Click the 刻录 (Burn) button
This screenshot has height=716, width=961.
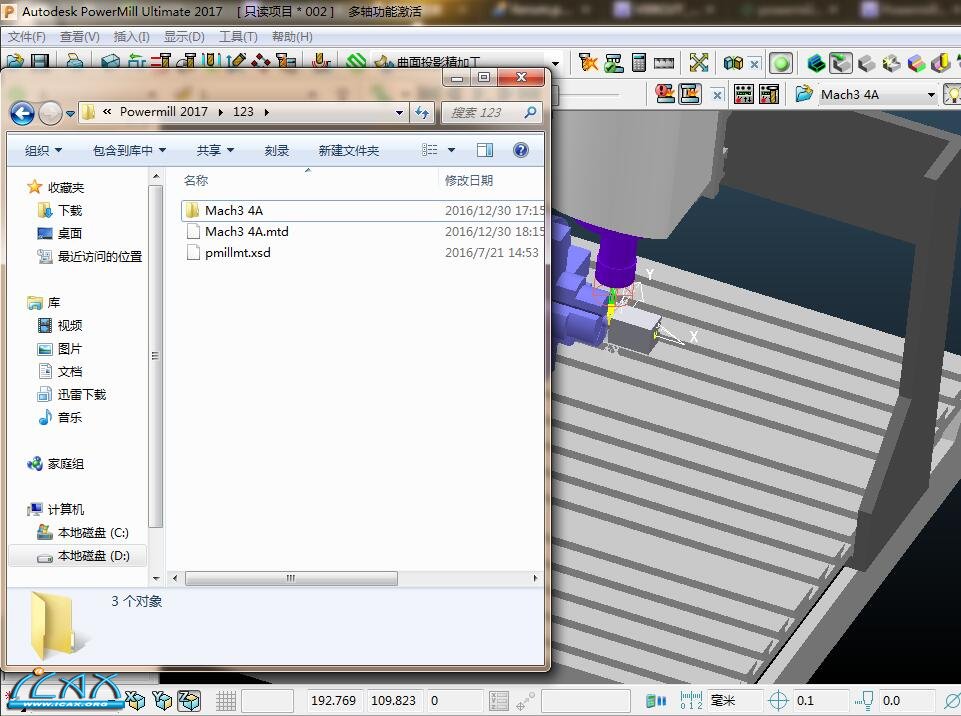[x=277, y=150]
